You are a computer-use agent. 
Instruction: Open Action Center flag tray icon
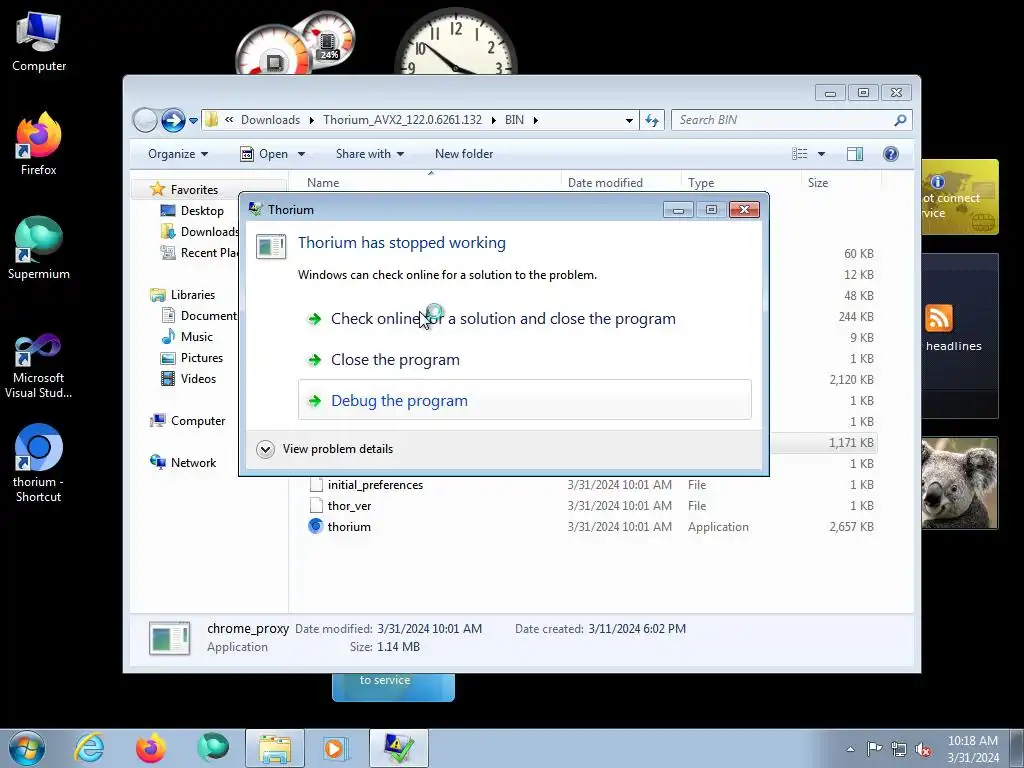click(874, 749)
